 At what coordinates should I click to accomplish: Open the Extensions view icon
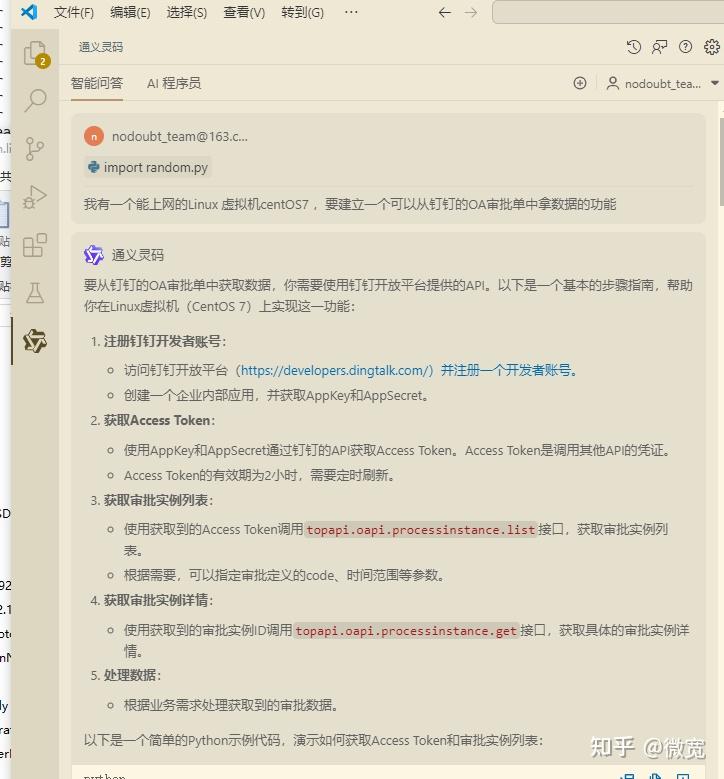click(x=35, y=245)
